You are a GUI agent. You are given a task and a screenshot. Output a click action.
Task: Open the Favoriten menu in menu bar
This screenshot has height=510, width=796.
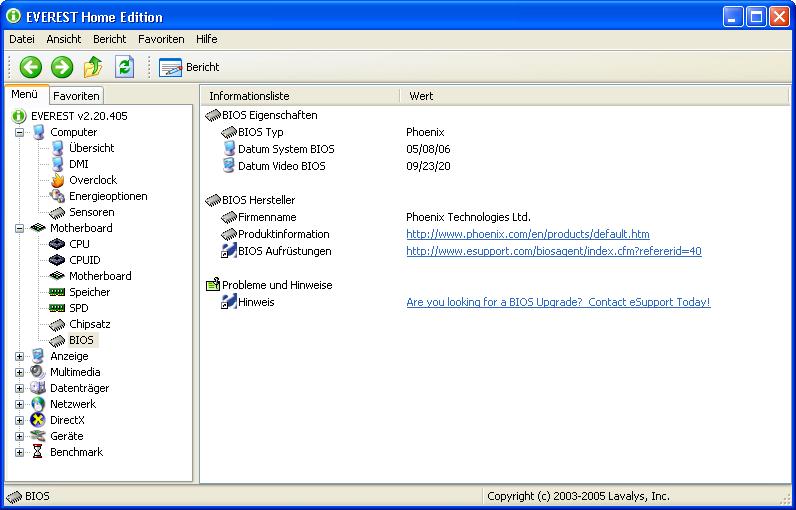[x=161, y=39]
